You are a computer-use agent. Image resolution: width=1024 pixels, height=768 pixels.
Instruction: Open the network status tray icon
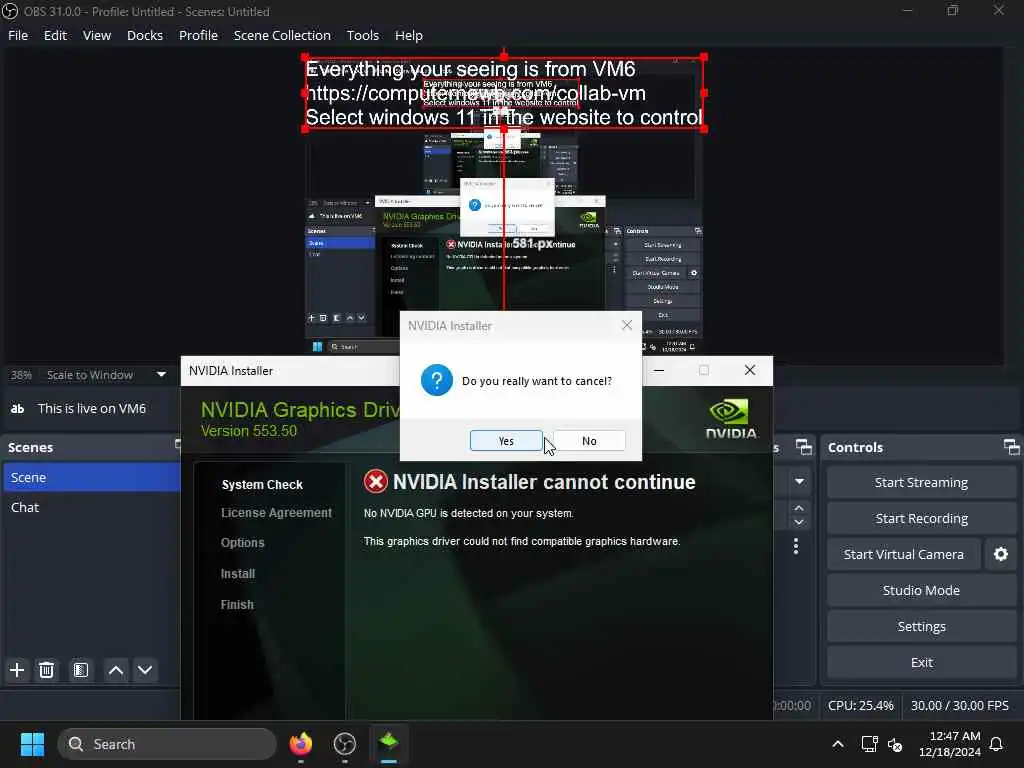(x=869, y=744)
